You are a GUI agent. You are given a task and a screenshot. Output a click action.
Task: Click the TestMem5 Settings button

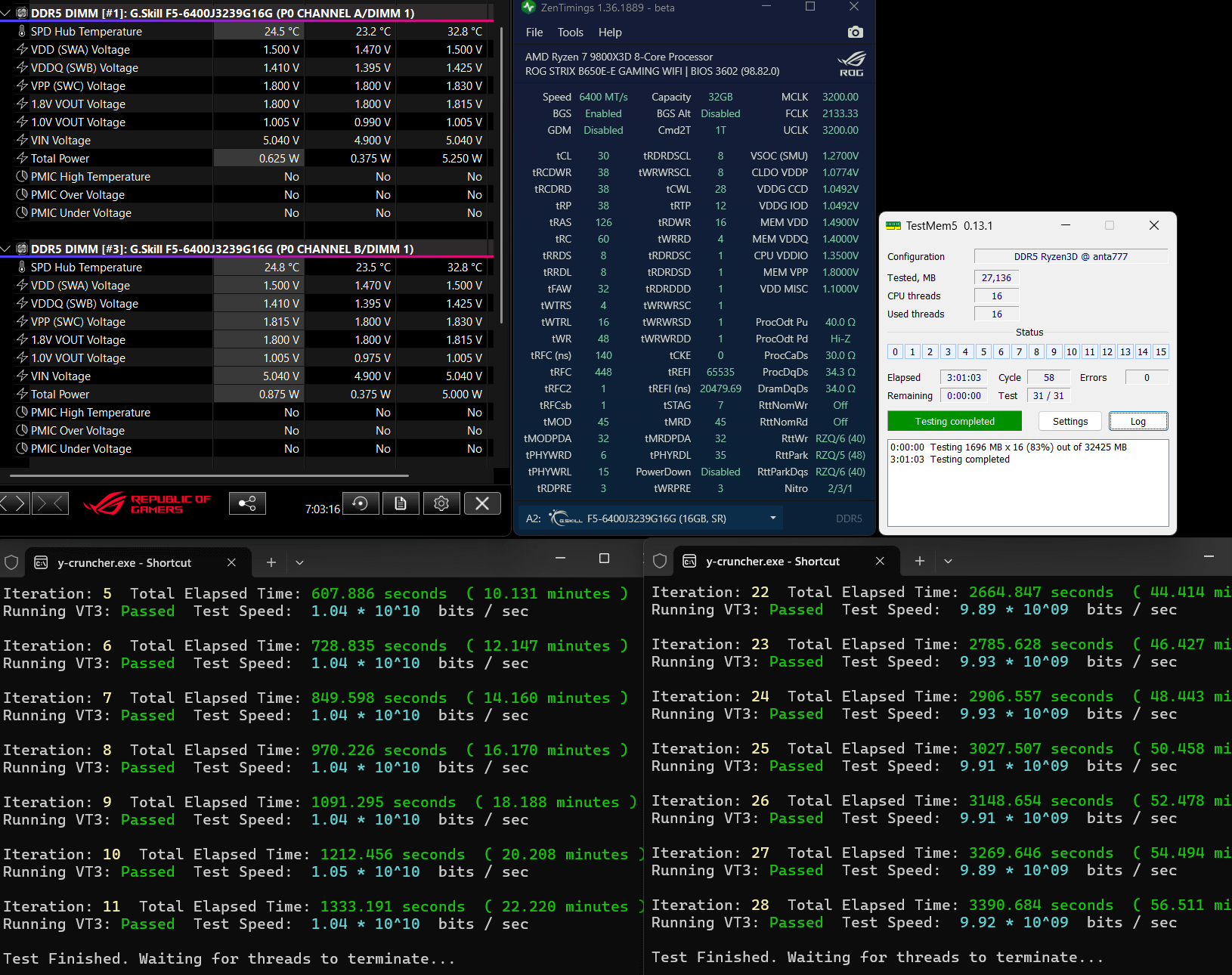(1070, 422)
